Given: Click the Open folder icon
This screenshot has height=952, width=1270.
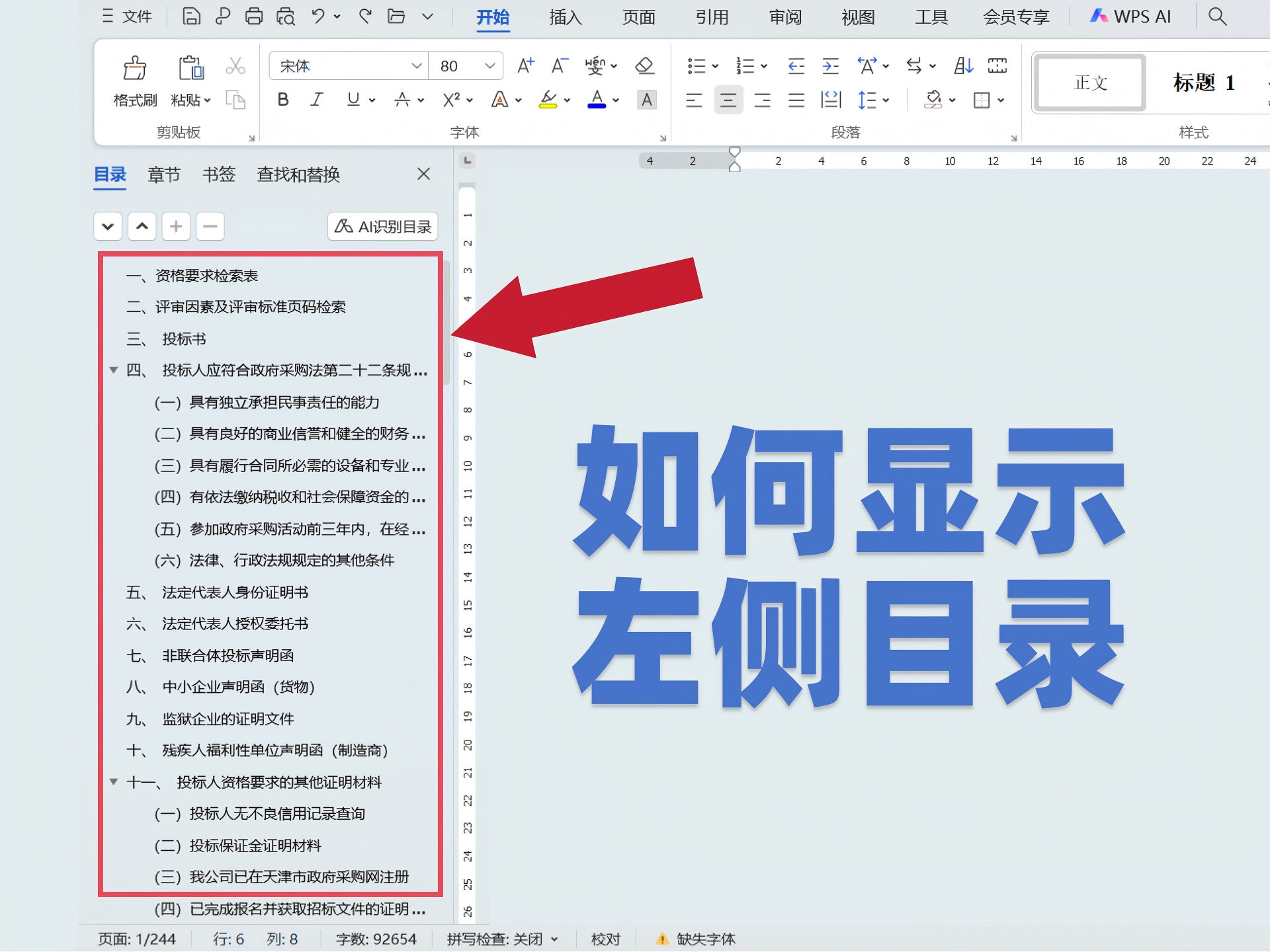Looking at the screenshot, I should pyautogui.click(x=396, y=17).
